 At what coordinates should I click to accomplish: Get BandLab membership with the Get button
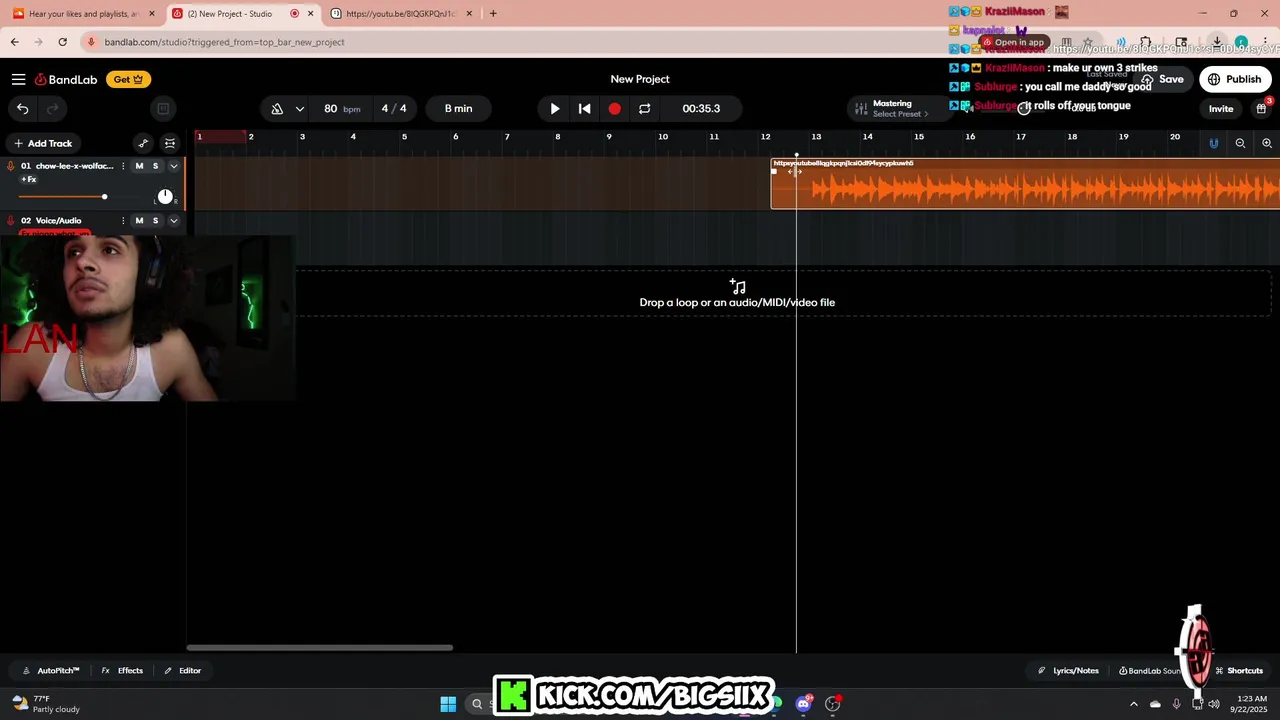[x=128, y=79]
